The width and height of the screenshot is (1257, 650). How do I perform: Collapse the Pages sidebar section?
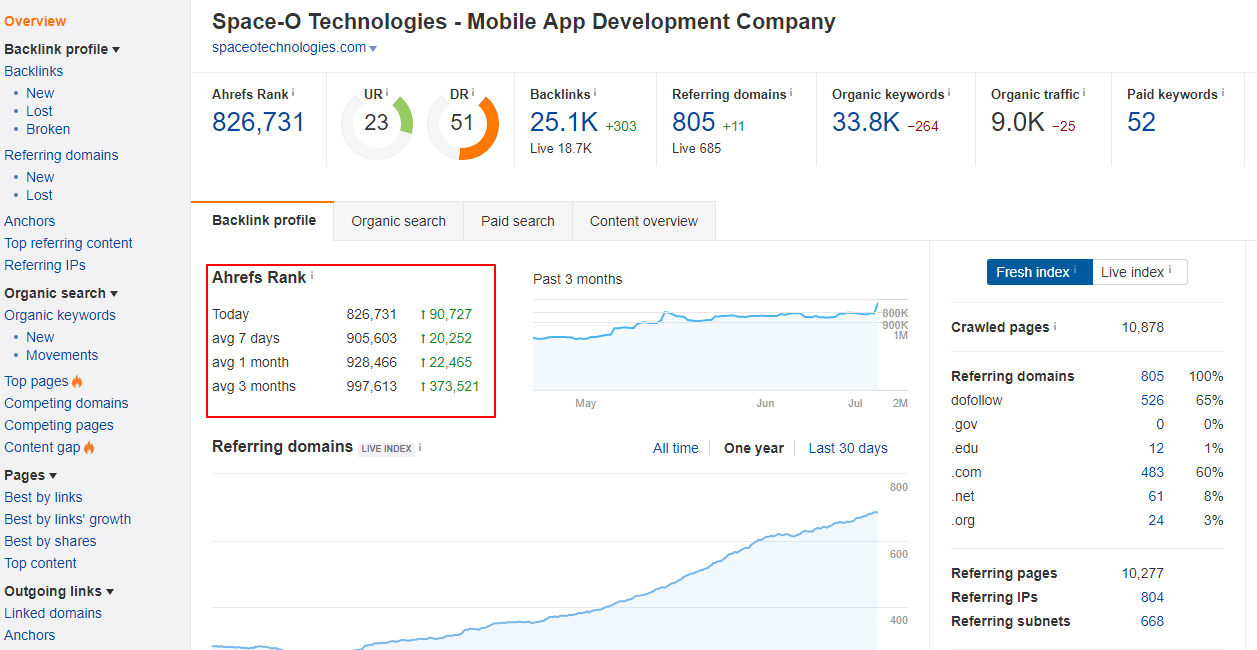(30, 475)
